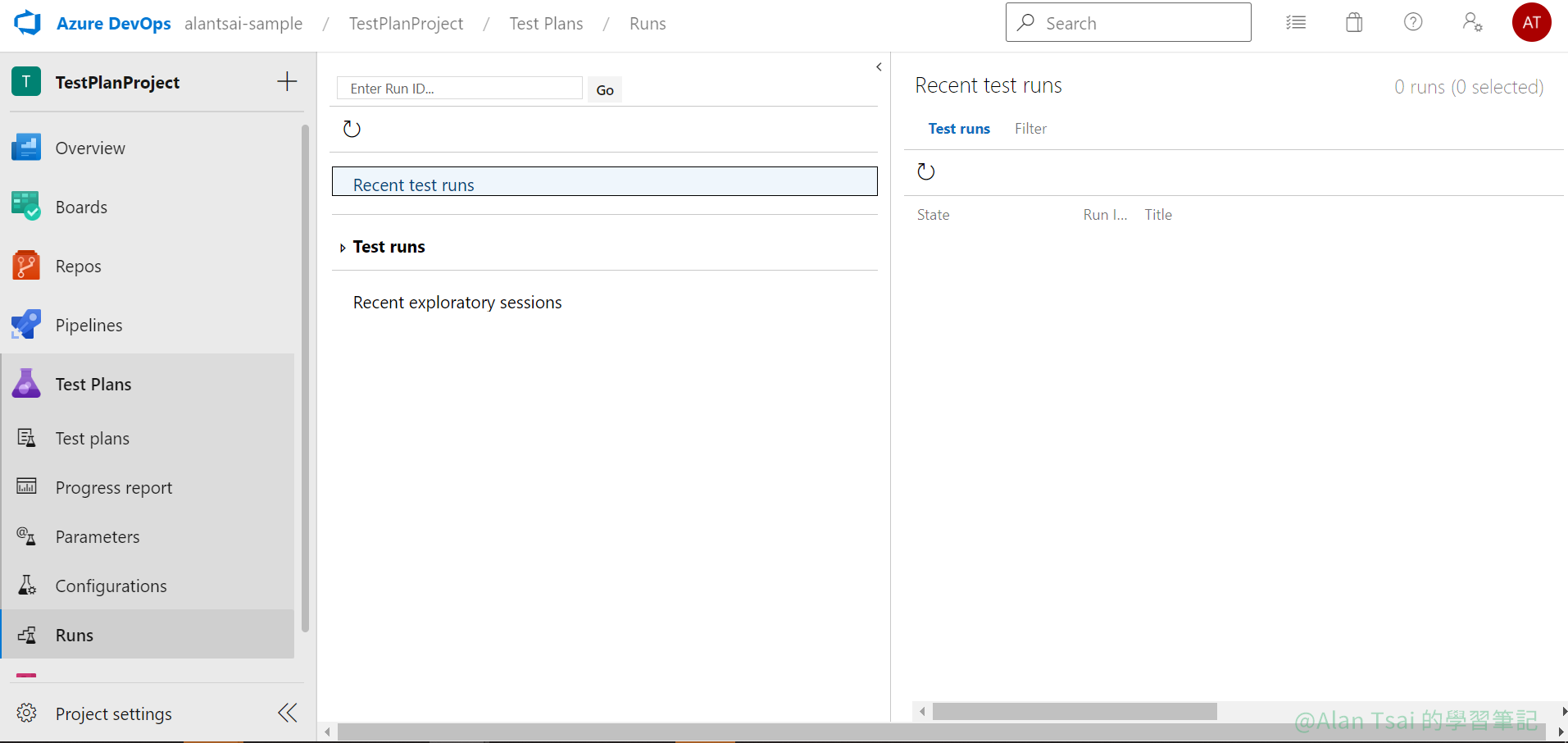
Task: Click the Azure DevOps logo icon
Action: click(x=27, y=23)
